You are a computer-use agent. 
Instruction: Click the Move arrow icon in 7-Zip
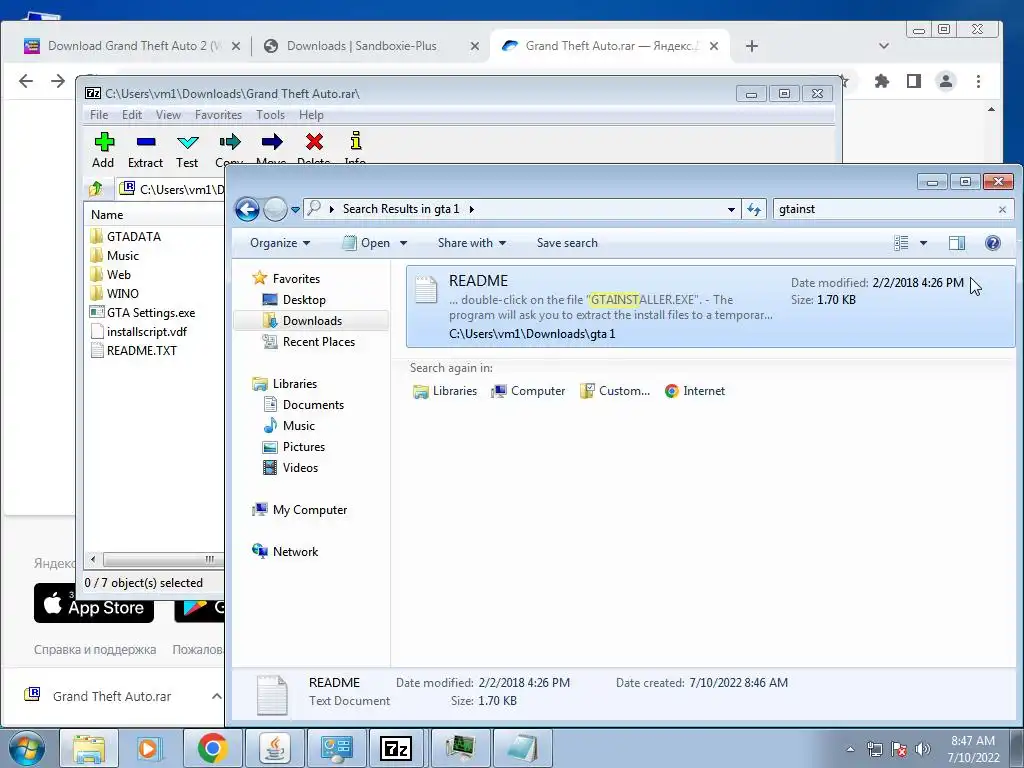272,142
